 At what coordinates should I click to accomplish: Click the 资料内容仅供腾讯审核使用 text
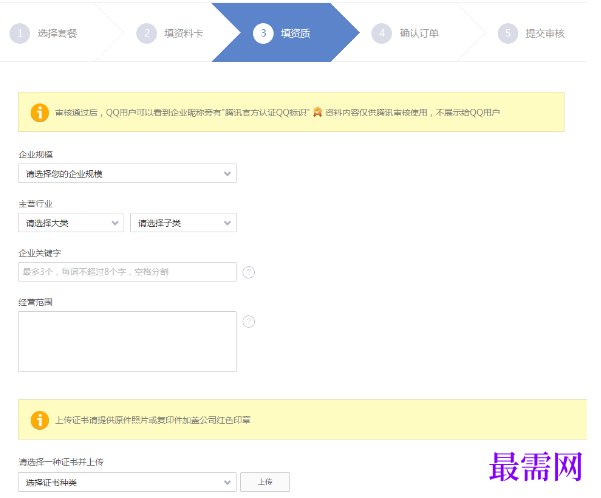click(412, 112)
